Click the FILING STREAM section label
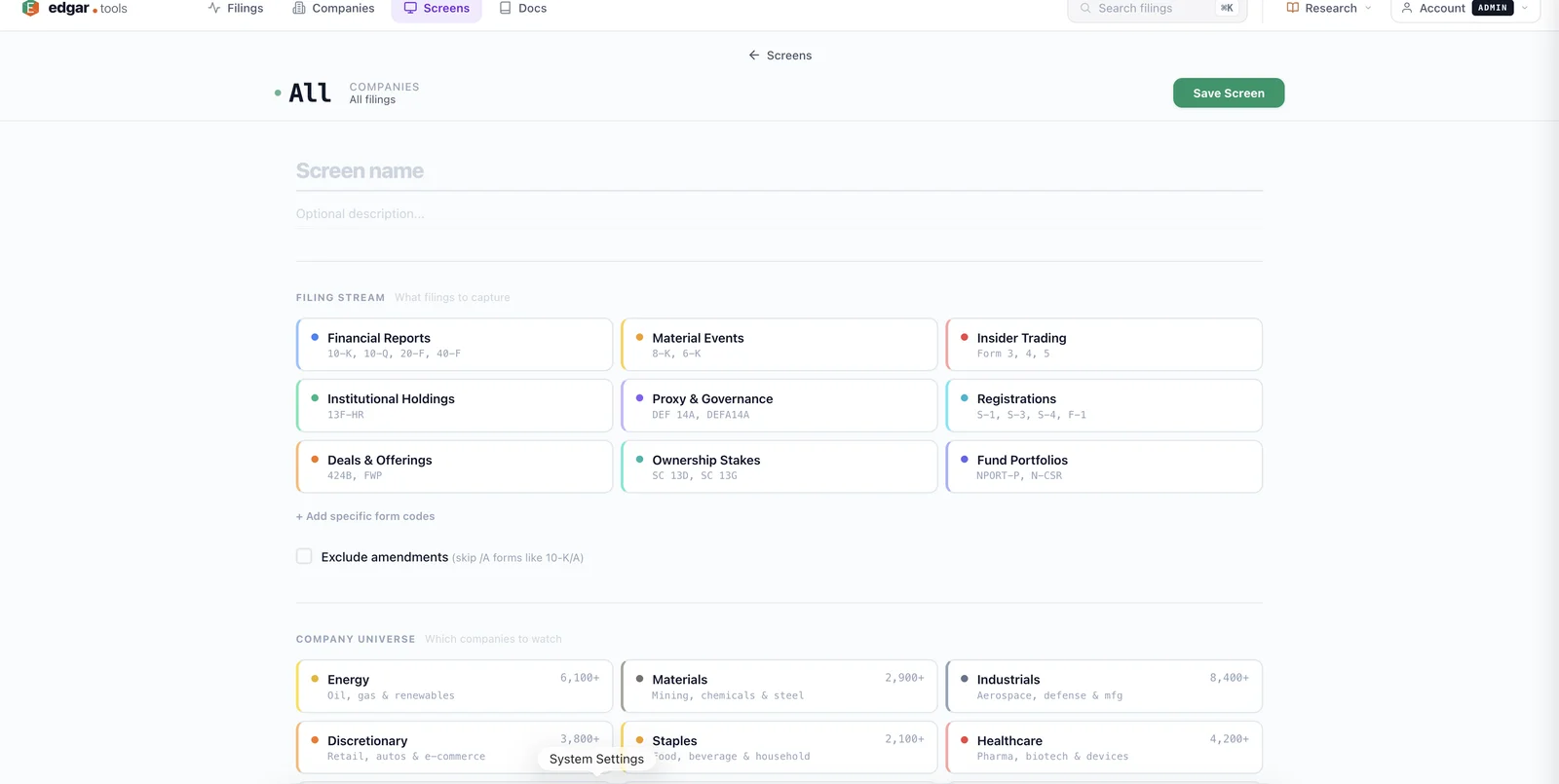Image resolution: width=1559 pixels, height=784 pixels. 340,298
